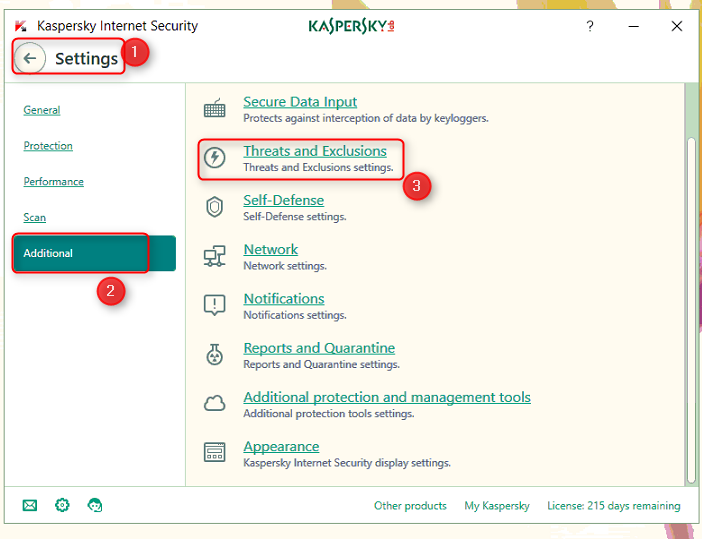Select the Scan section

[34, 218]
